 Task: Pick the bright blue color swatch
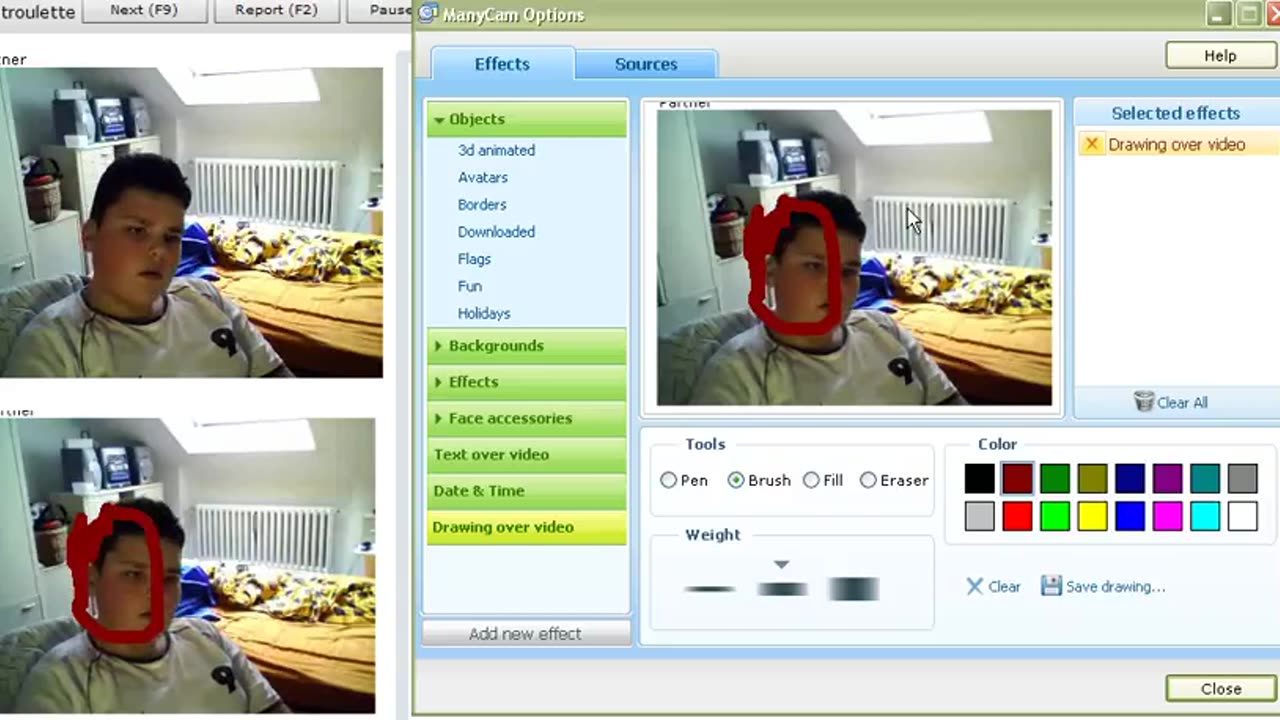coord(1130,516)
